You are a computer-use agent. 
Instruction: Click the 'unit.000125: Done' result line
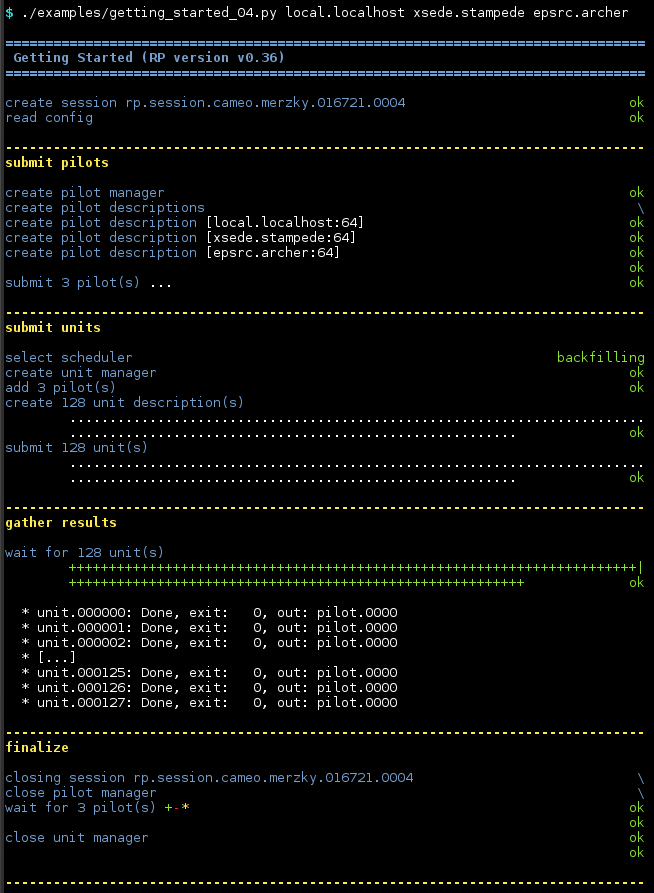pos(210,673)
